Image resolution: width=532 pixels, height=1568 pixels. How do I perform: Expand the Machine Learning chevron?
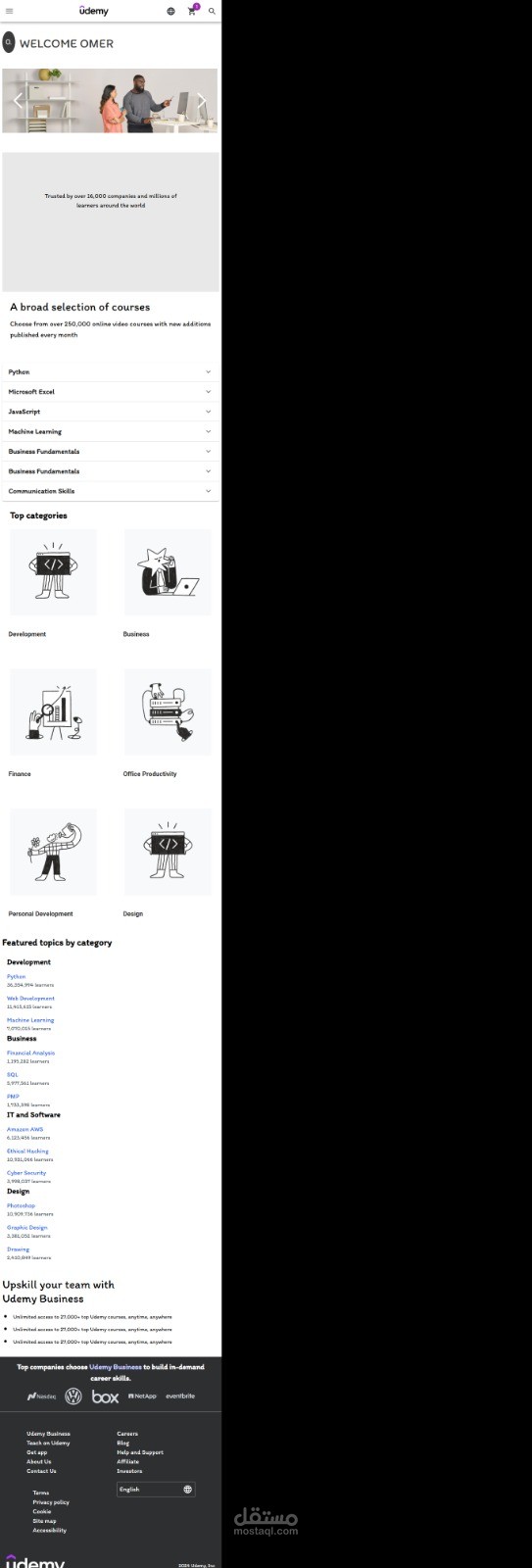point(208,431)
